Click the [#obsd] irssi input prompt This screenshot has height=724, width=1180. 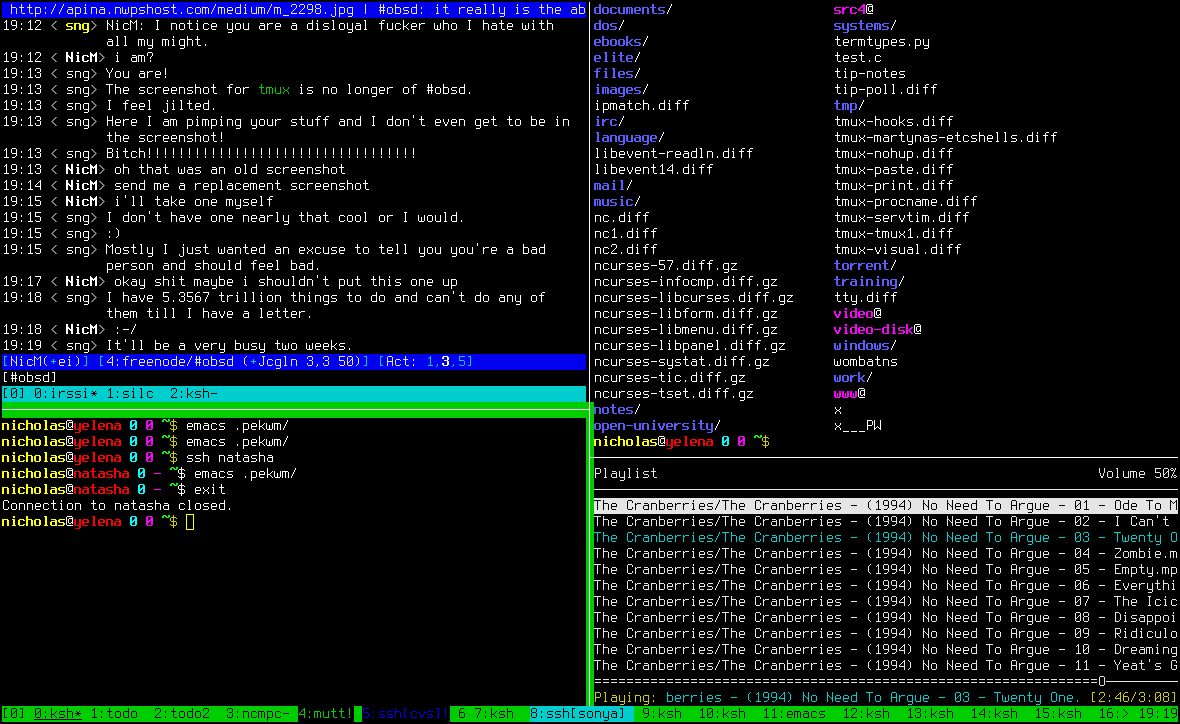click(x=30, y=378)
